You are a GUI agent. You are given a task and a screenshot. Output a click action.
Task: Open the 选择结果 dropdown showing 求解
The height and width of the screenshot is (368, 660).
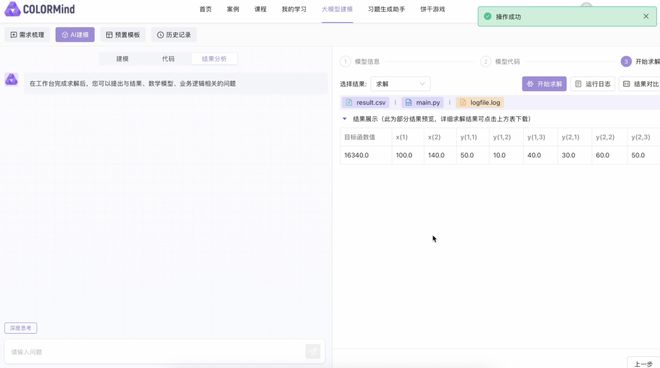400,84
